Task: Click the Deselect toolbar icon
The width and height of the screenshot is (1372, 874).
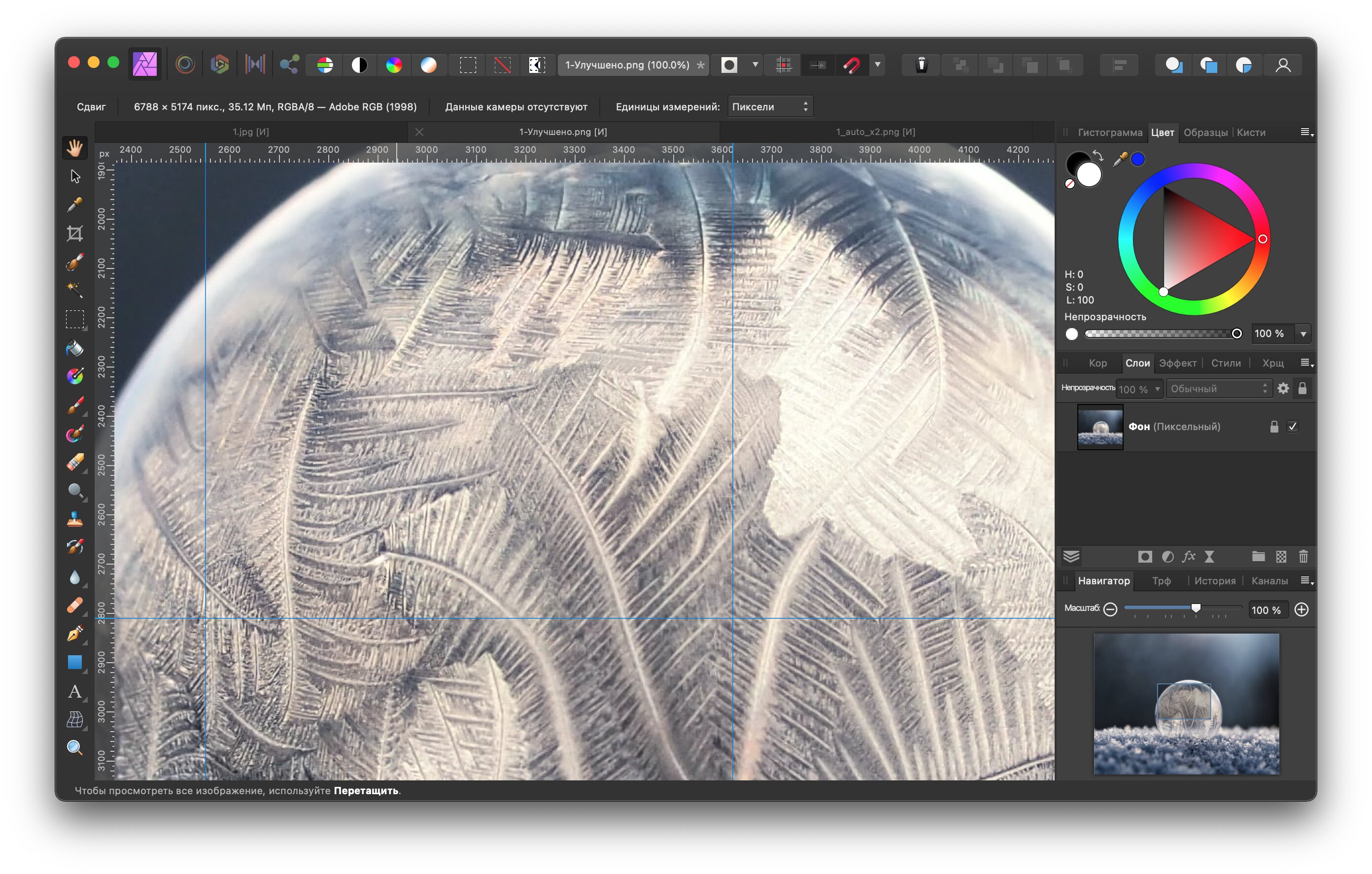Action: 502,65
